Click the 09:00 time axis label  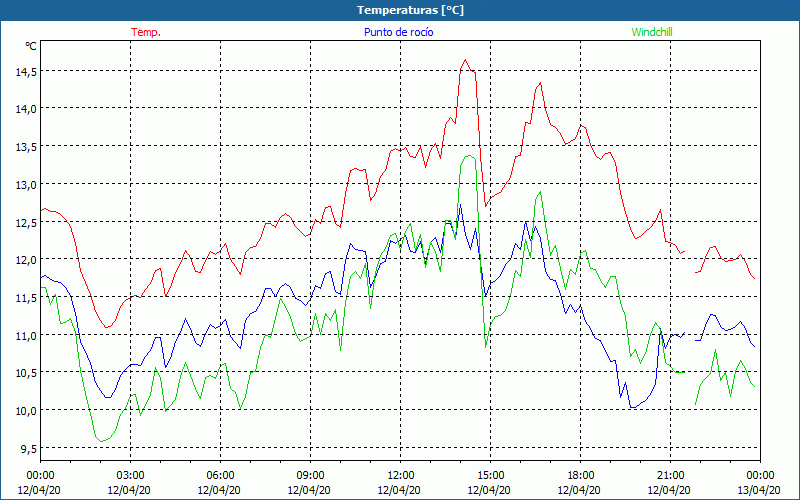[x=310, y=476]
